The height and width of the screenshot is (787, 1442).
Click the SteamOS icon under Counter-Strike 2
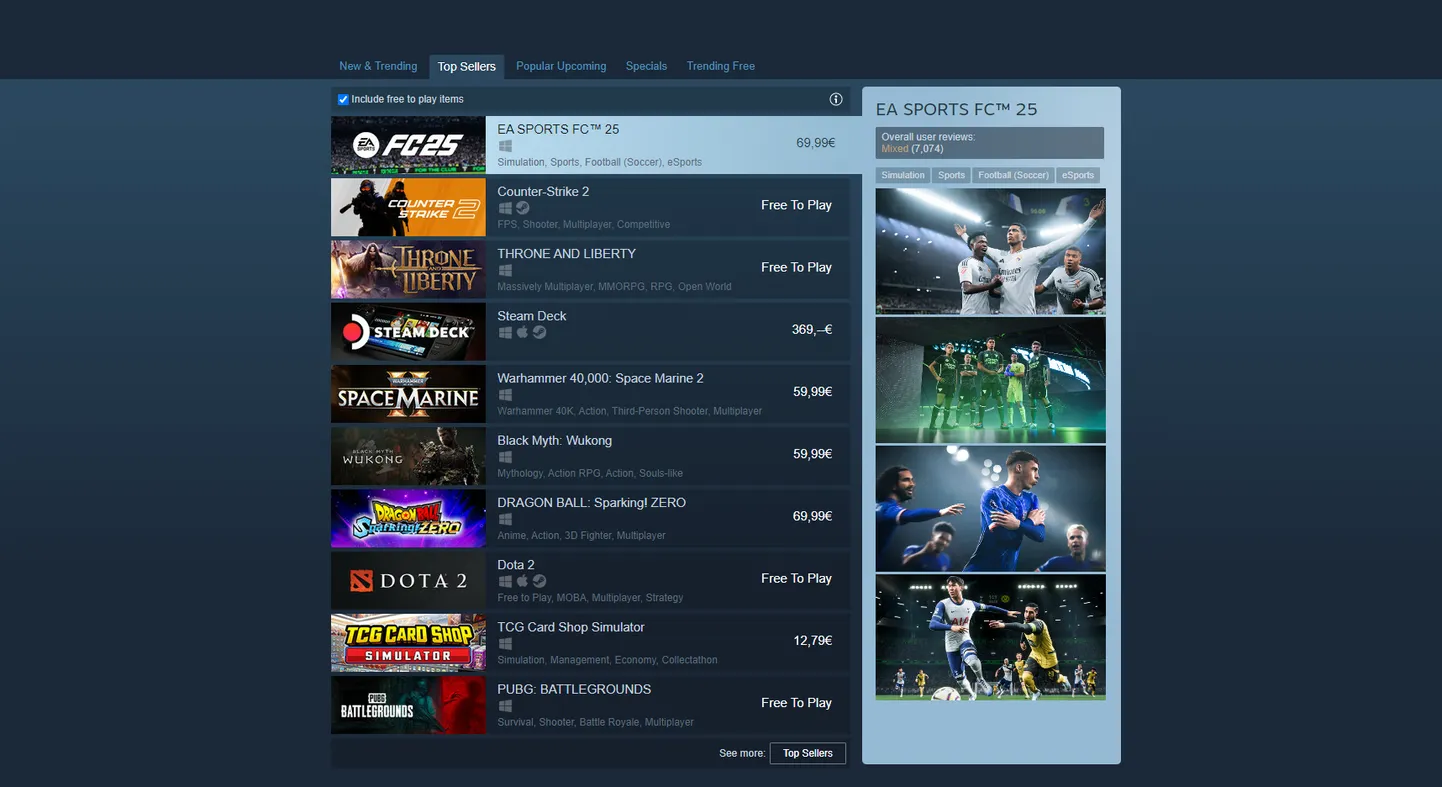pos(522,208)
